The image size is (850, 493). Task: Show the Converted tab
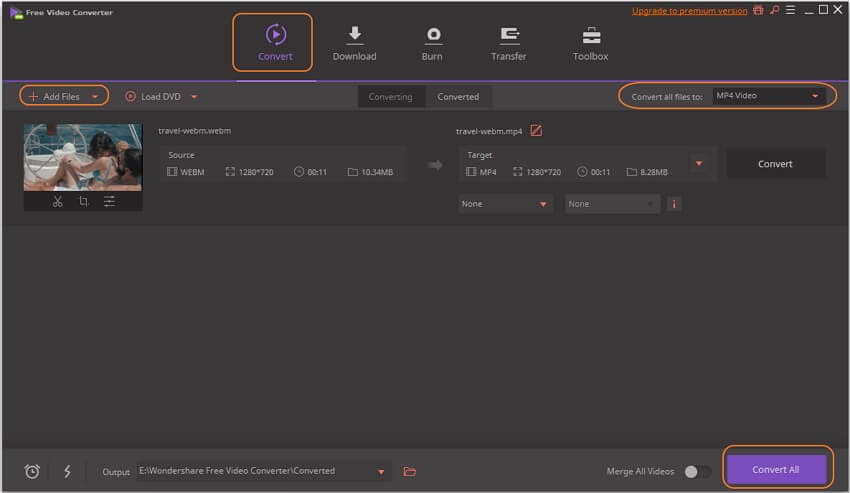click(x=458, y=97)
